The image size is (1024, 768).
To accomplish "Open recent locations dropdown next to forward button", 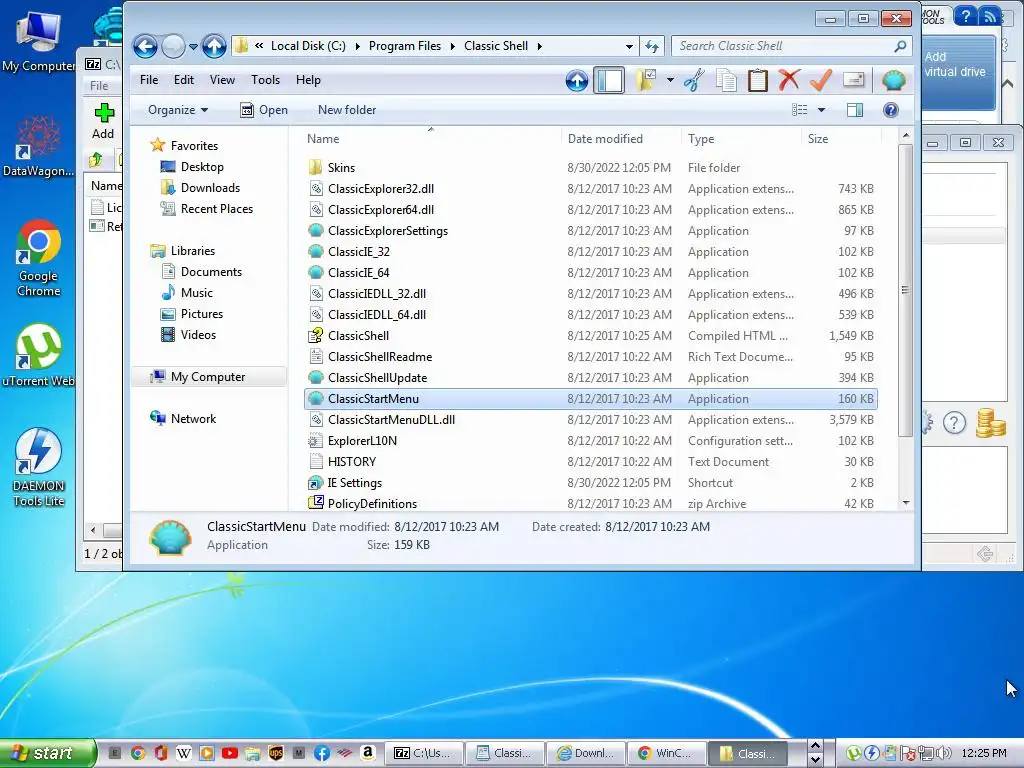I will point(193,47).
